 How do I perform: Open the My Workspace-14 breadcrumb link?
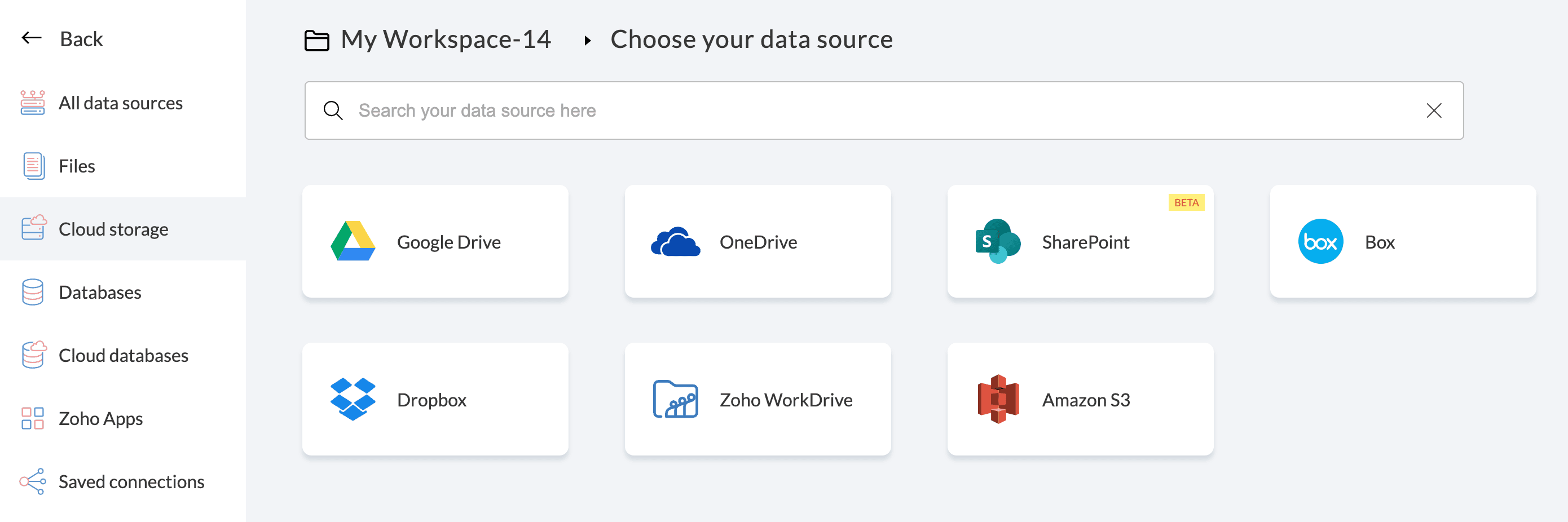tap(445, 39)
